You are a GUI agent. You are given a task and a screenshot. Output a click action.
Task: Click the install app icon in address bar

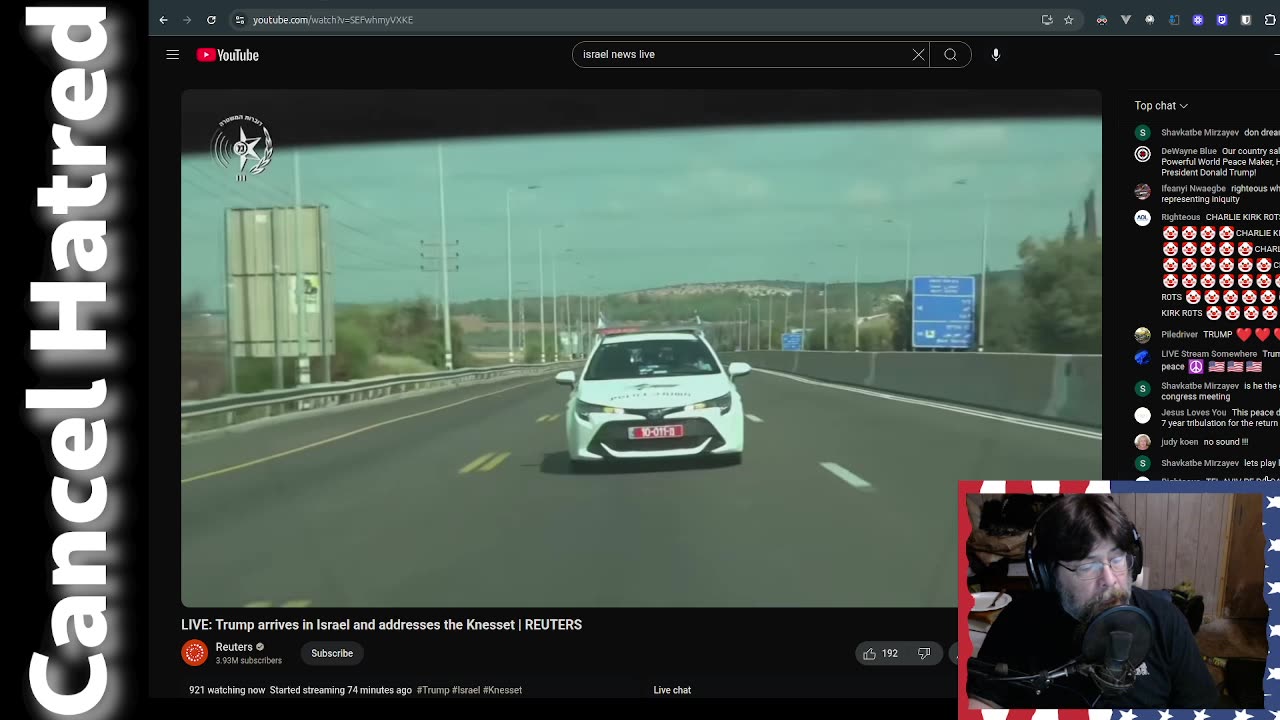[x=1047, y=20]
